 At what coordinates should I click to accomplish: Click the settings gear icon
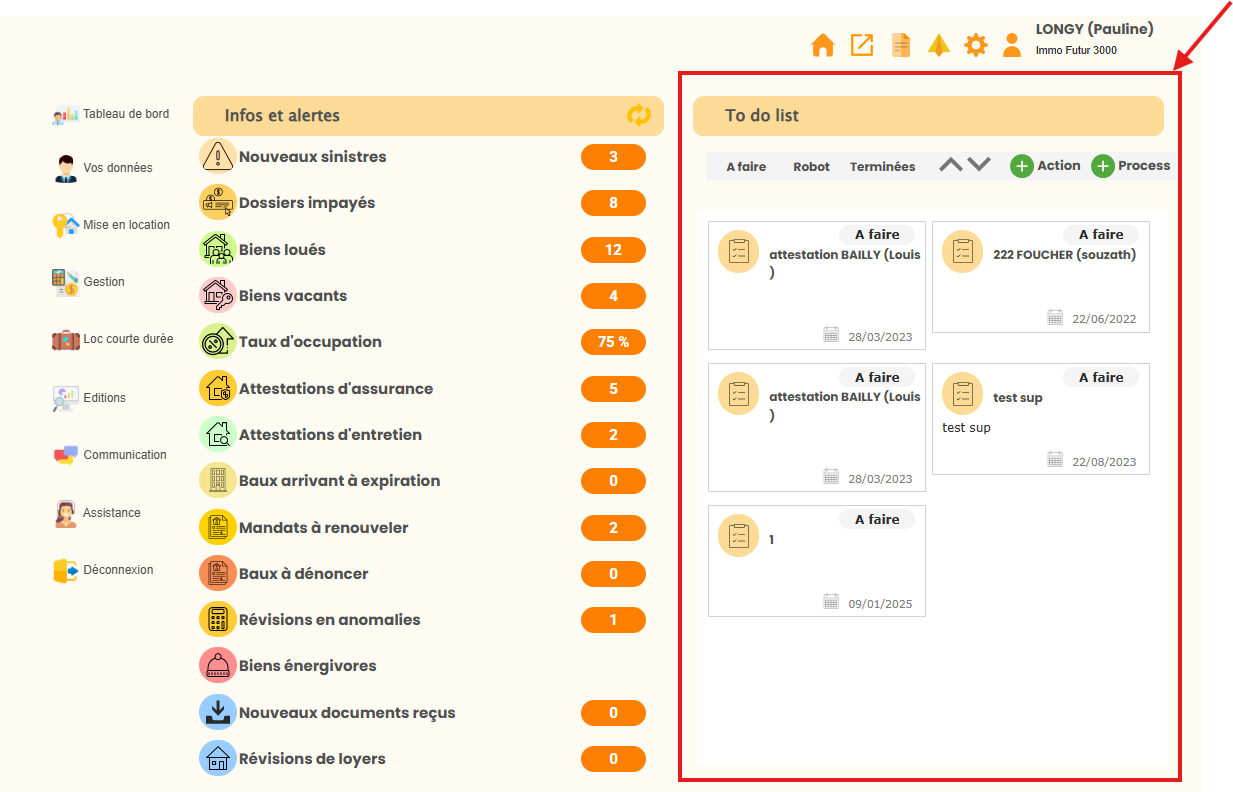[975, 45]
